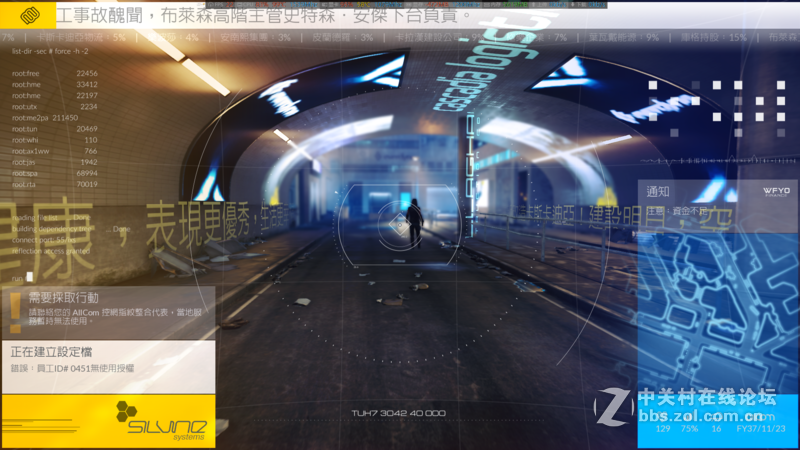
Task: Click the audio waveform line under the dot grid
Action: 718,161
